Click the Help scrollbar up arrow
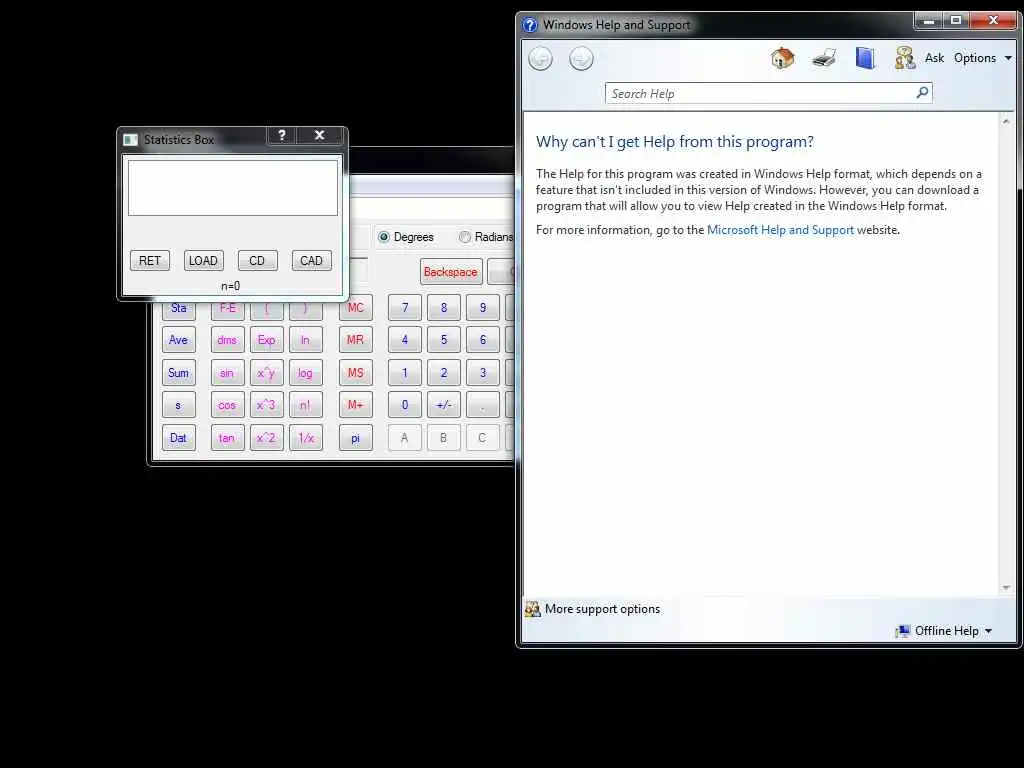 pyautogui.click(x=1006, y=121)
